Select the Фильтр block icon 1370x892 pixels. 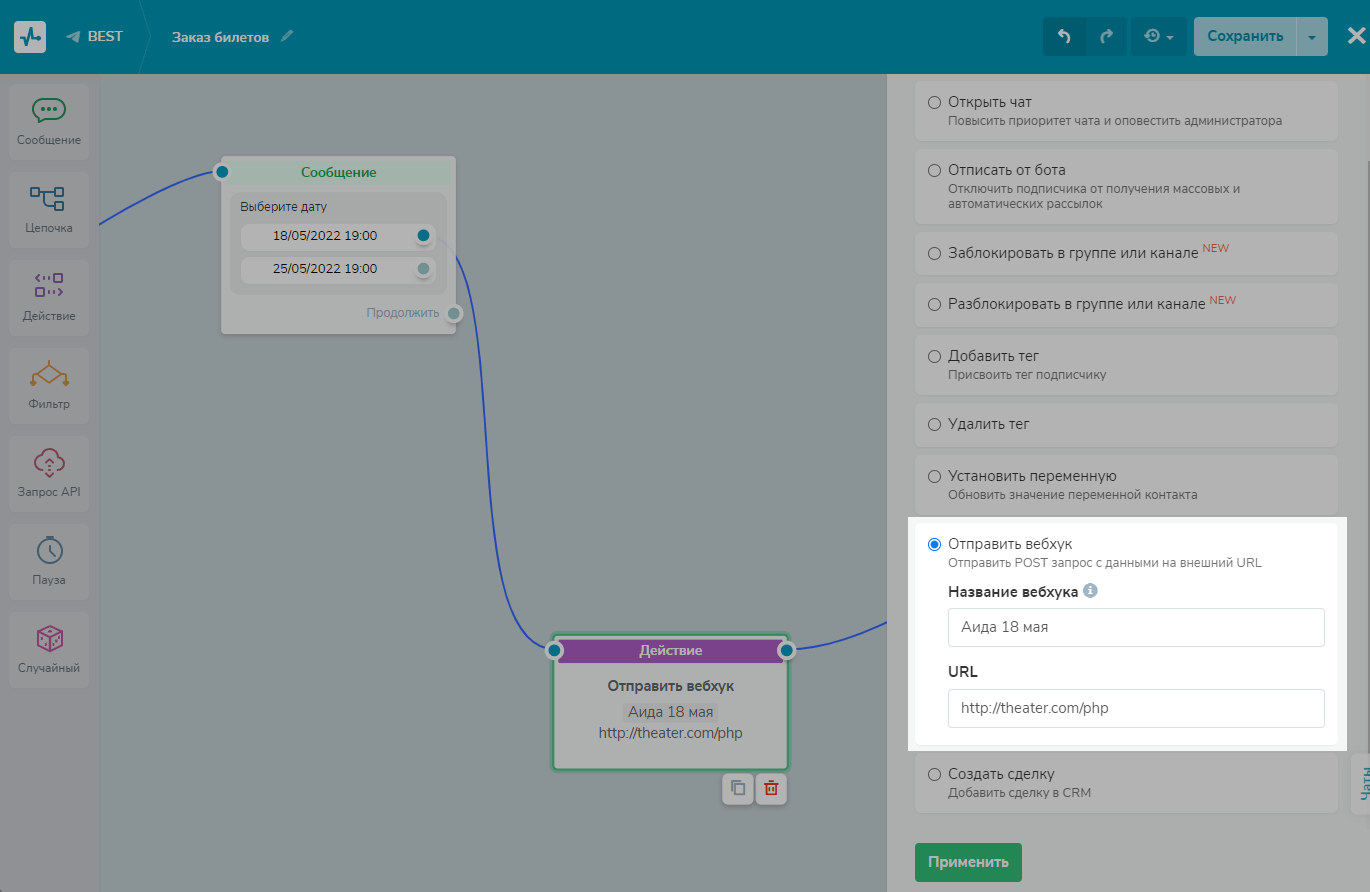pos(49,375)
